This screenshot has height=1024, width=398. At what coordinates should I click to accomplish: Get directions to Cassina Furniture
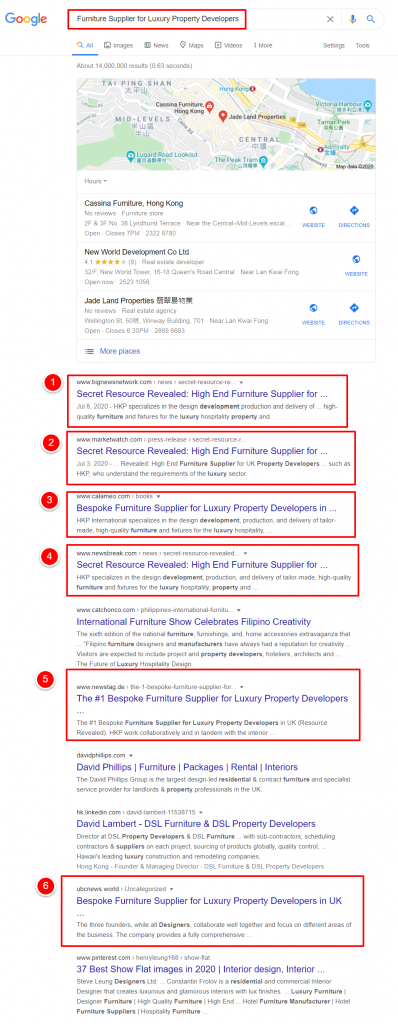(354, 210)
